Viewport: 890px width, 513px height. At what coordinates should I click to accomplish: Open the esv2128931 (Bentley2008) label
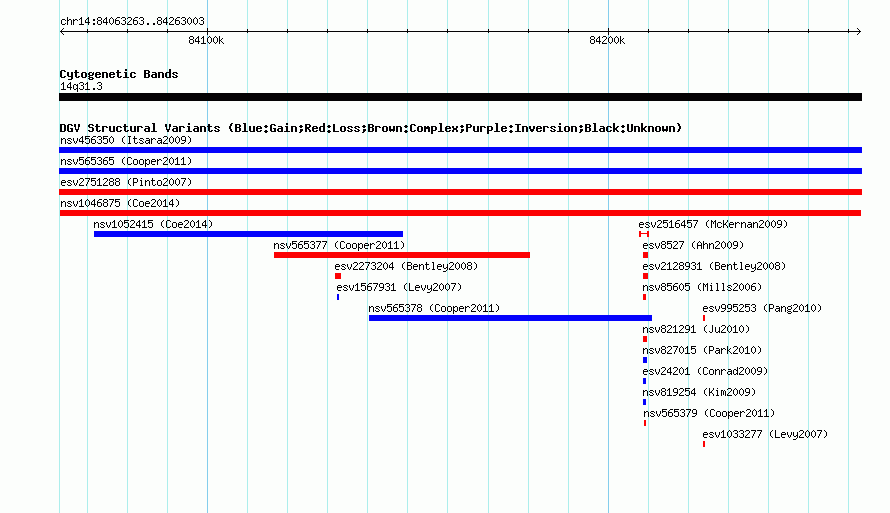714,266
